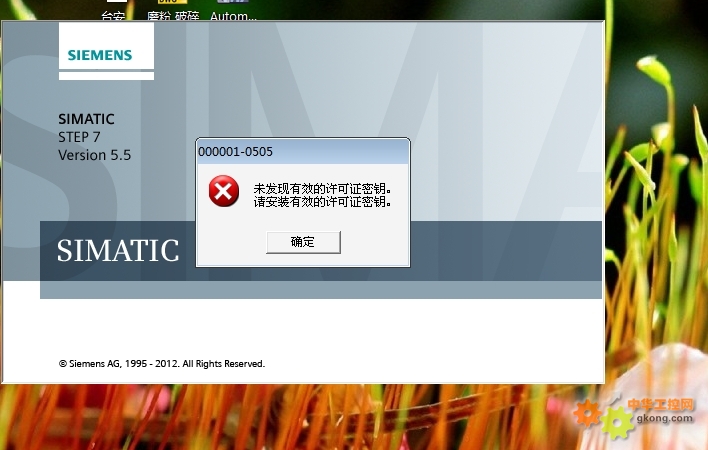Select the message line 未发现有效的许可证密钥。
This screenshot has height=450, width=708.
(322, 188)
